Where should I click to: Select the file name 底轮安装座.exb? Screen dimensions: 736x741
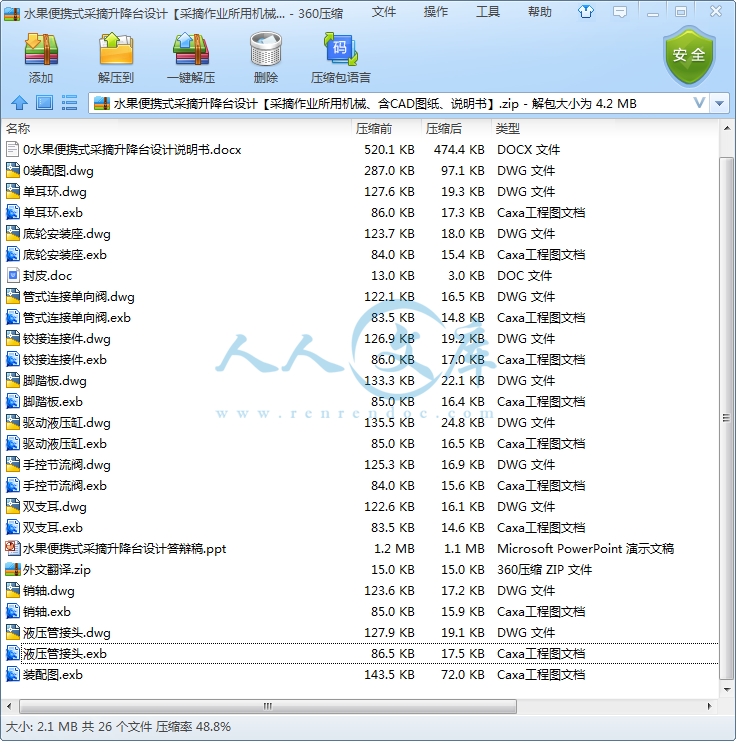65,254
